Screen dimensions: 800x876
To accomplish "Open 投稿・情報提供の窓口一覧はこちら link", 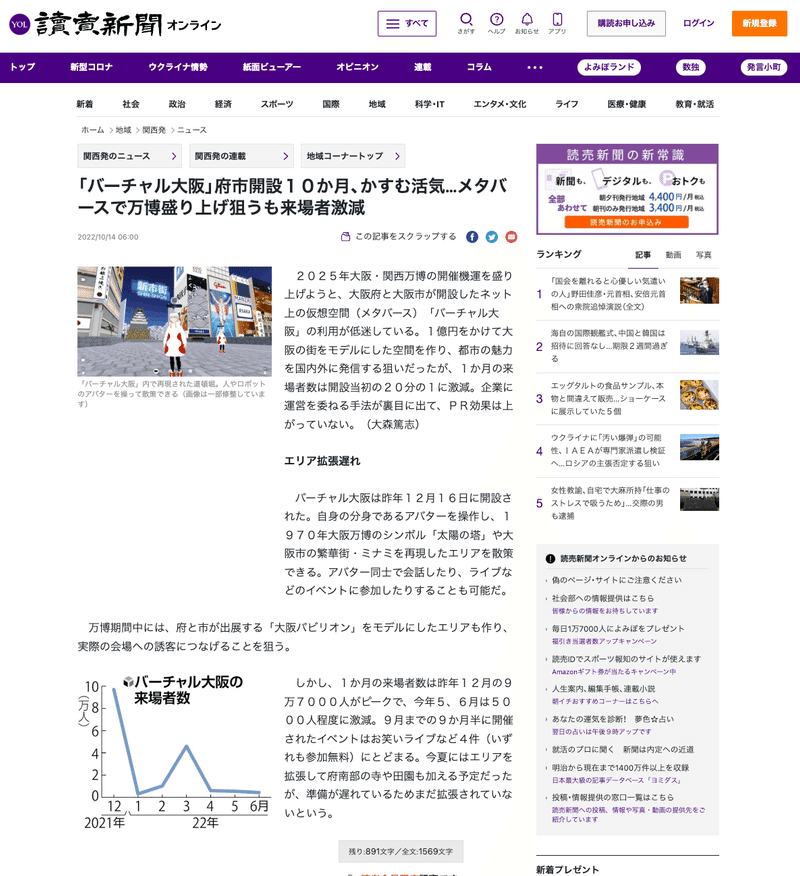I will pyautogui.click(x=613, y=797).
